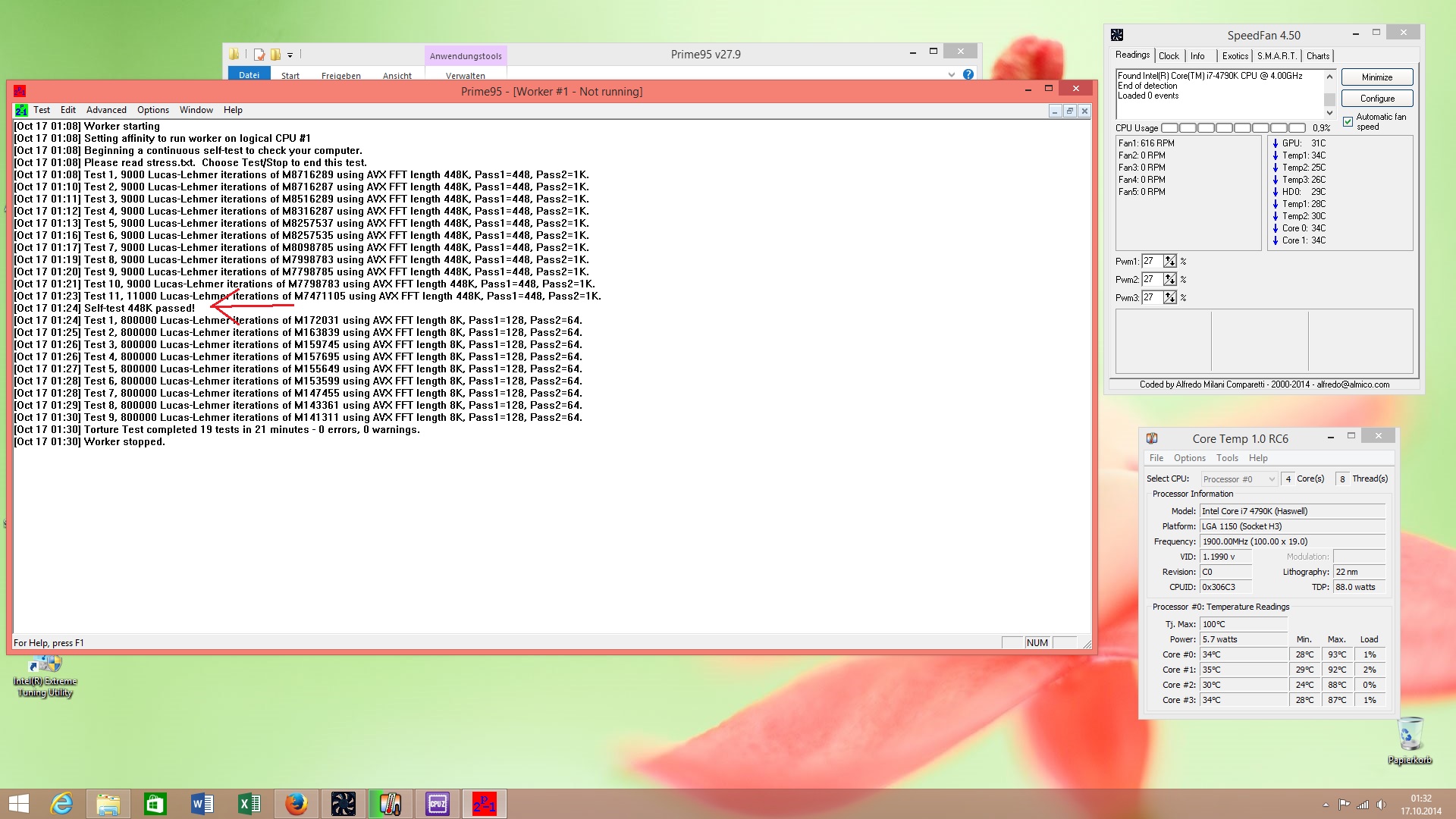Viewport: 1456px width, 819px height.
Task: Click the Pwm2 value field
Action: [x=1152, y=279]
